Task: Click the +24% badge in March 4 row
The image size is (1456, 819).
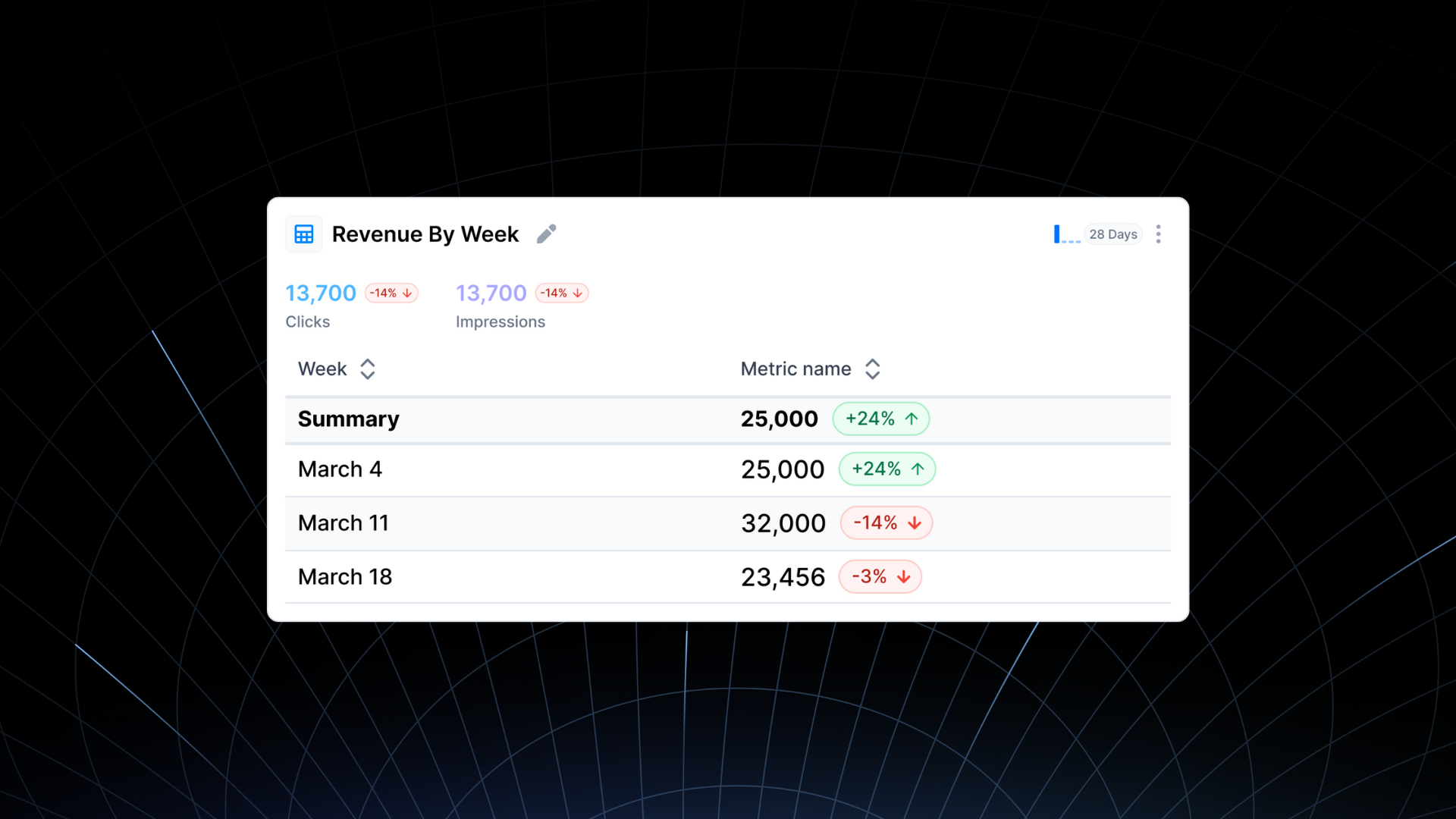Action: (887, 469)
